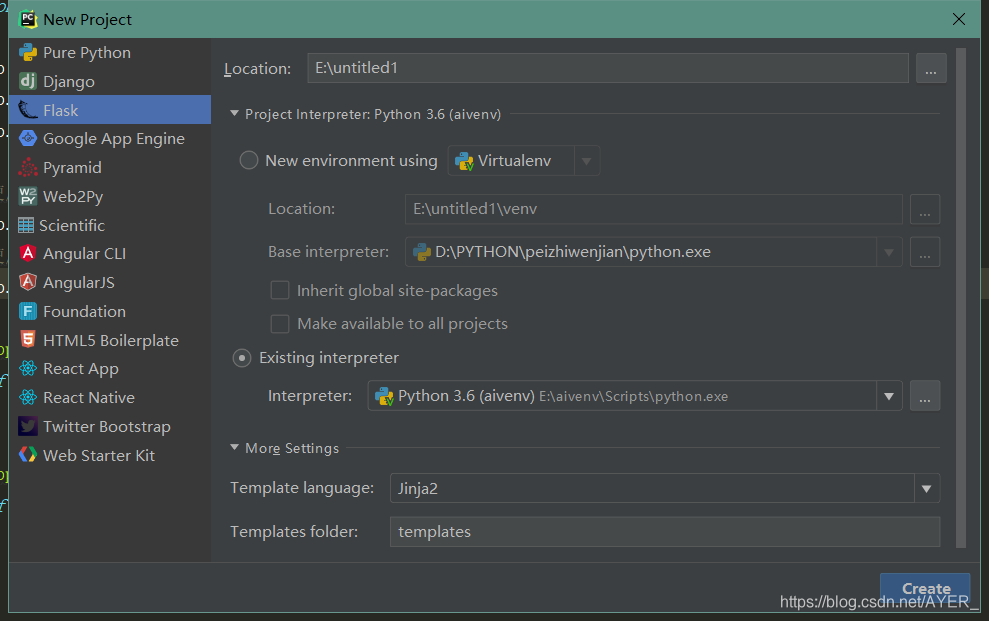Click Base interpreter python.exe combo box
Image resolution: width=989 pixels, height=621 pixels.
point(653,252)
